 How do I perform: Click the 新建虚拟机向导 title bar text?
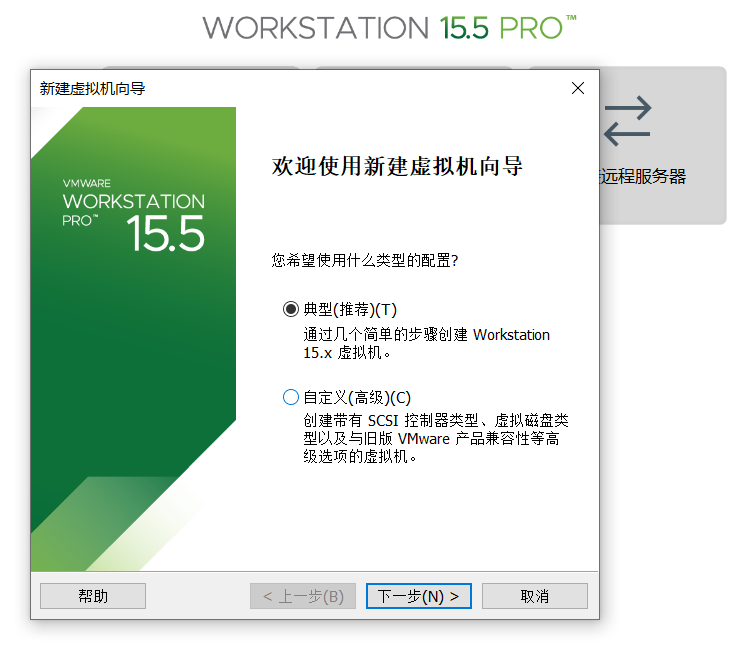[92, 88]
